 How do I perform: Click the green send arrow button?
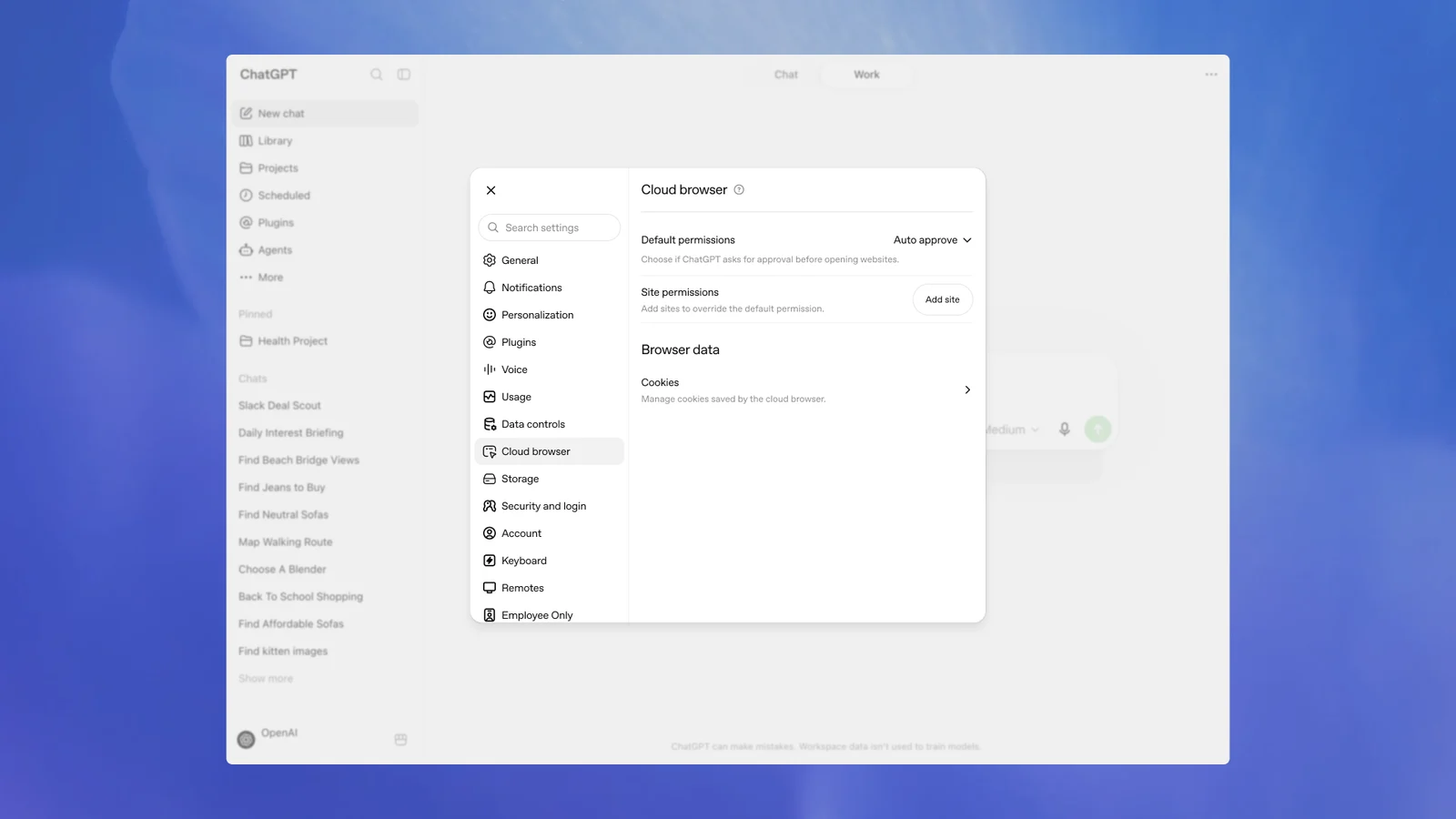(1098, 429)
